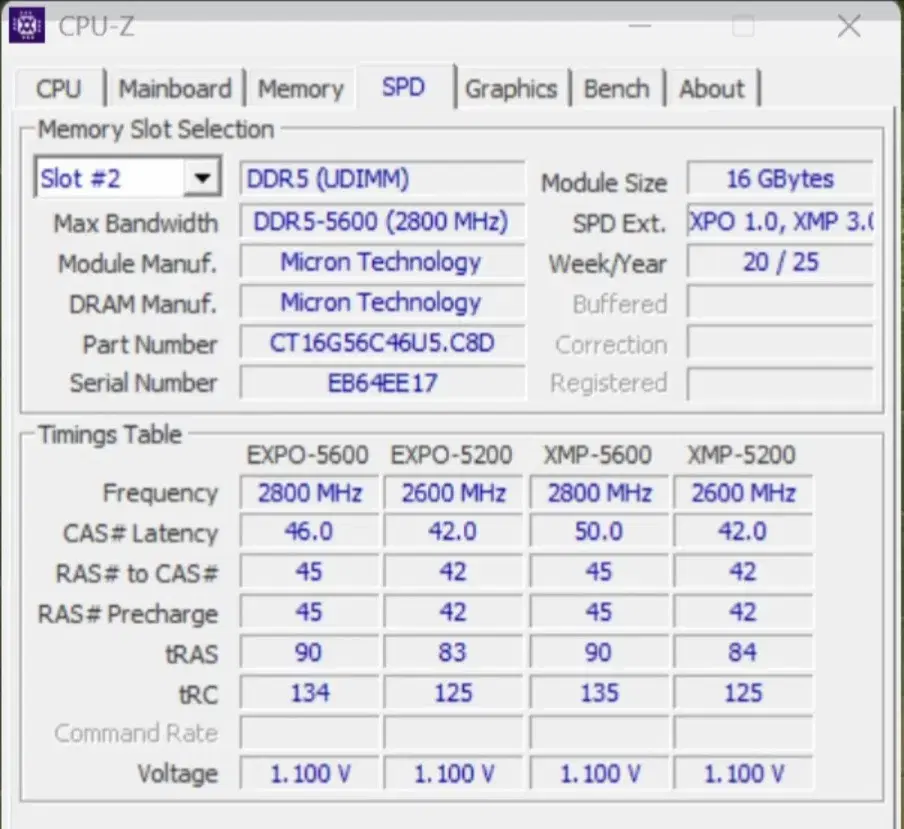Click XMP-5600 frequency 2800 MHz cell
Screen dimensions: 904x829
[599, 493]
